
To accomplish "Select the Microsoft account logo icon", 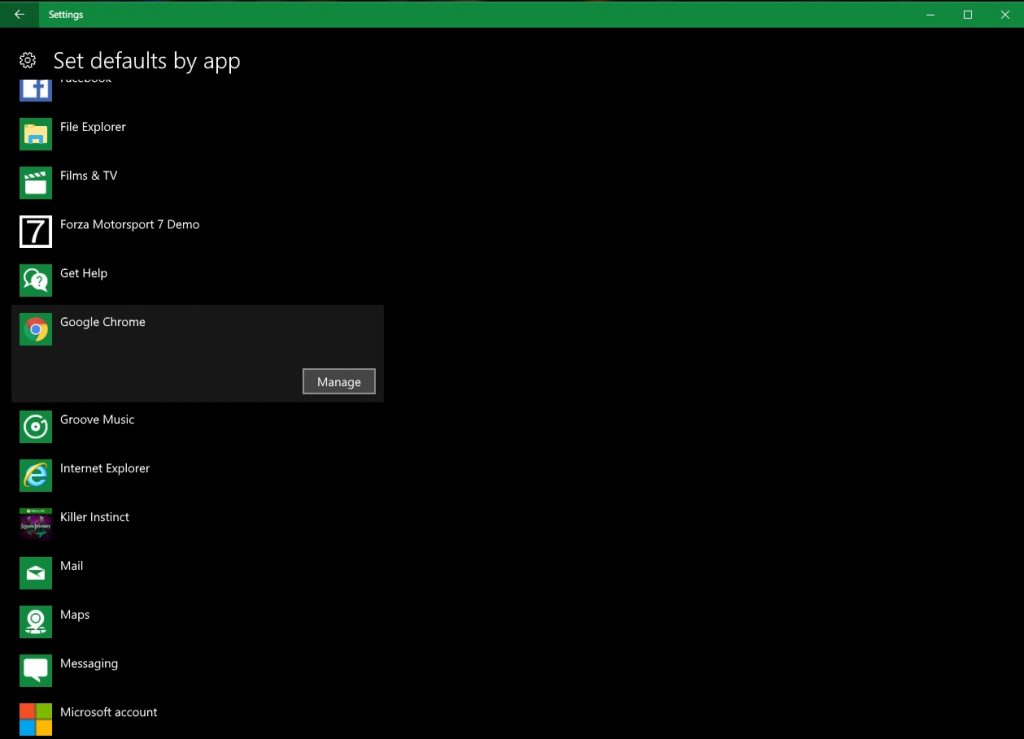I will pyautogui.click(x=35, y=719).
